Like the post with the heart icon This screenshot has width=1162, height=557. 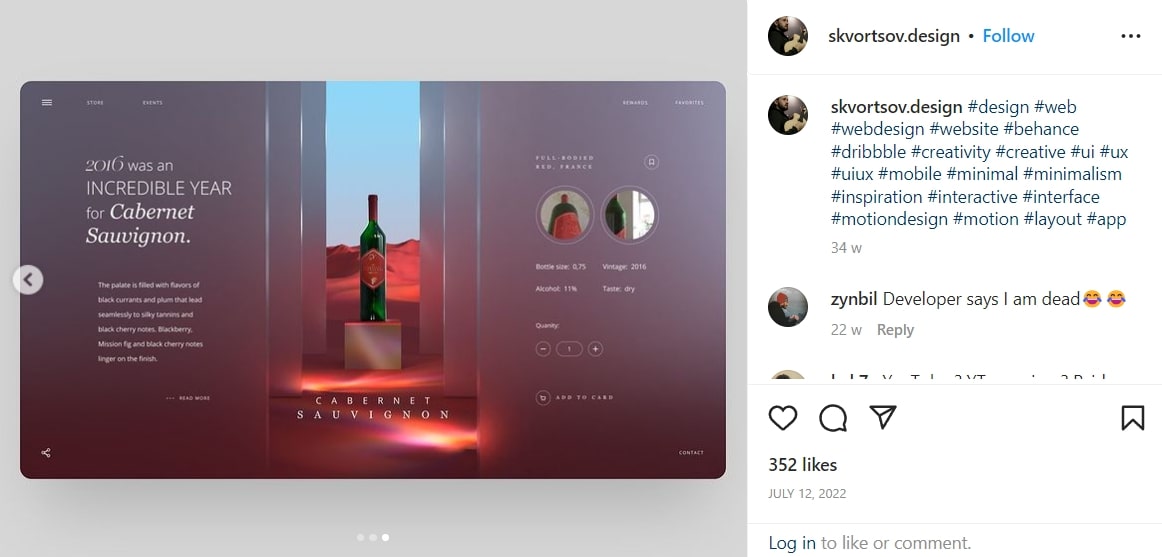(783, 418)
